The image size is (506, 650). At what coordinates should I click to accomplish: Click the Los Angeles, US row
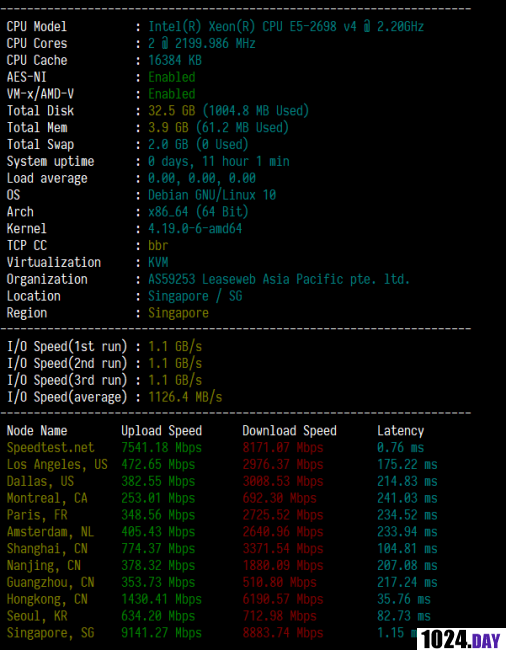point(222,464)
